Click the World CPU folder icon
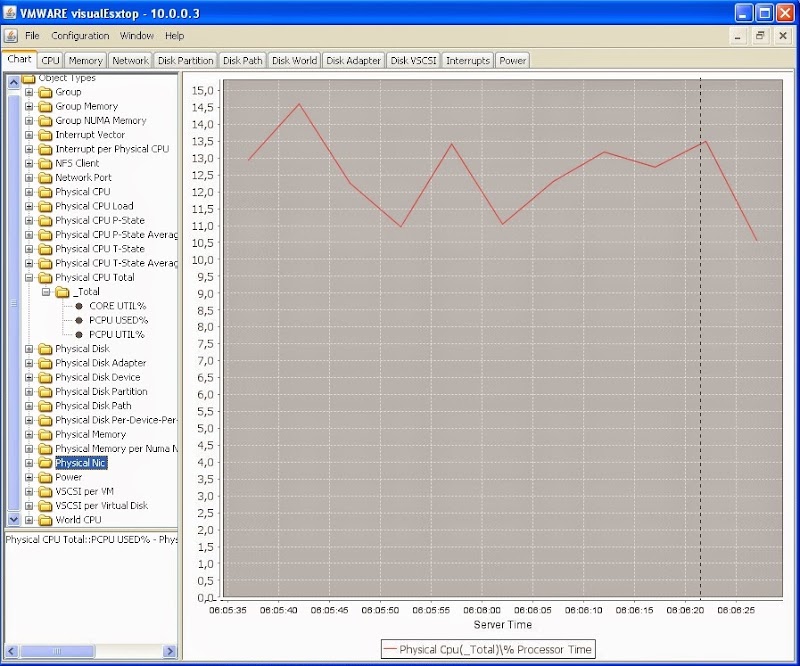The width and height of the screenshot is (800, 666). (x=45, y=521)
